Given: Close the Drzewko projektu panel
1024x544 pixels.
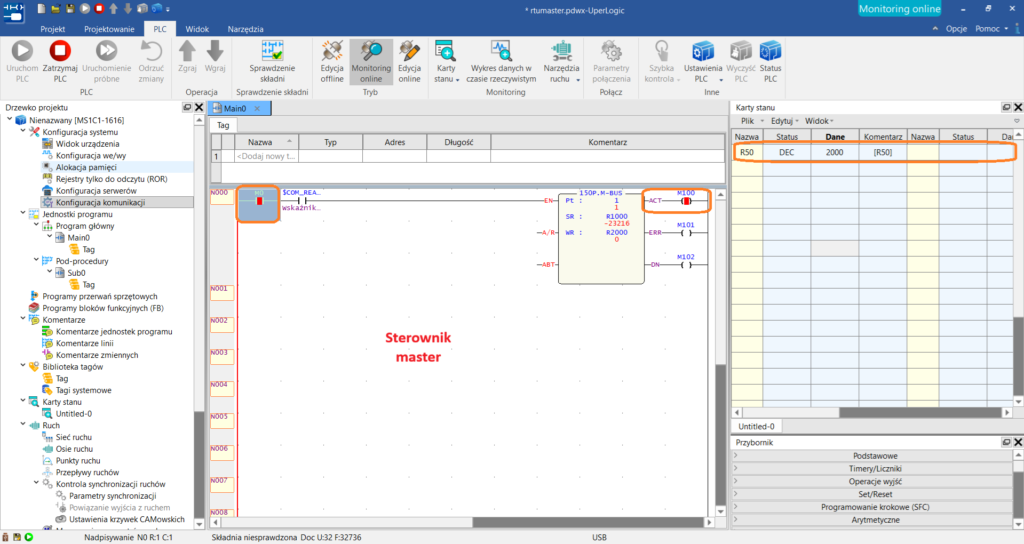Looking at the screenshot, I should coord(199,107).
